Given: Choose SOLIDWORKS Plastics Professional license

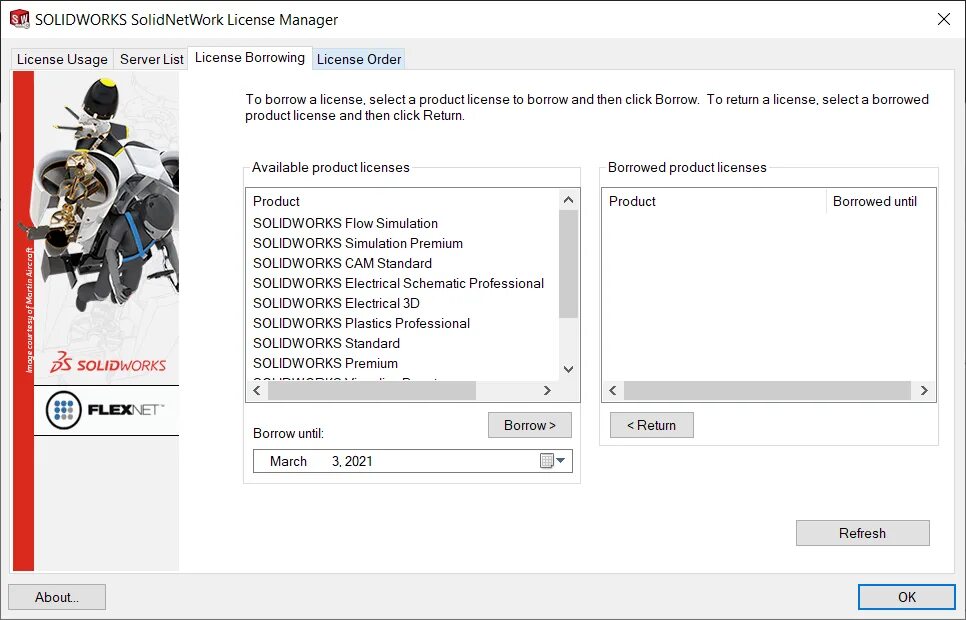Looking at the screenshot, I should [361, 324].
